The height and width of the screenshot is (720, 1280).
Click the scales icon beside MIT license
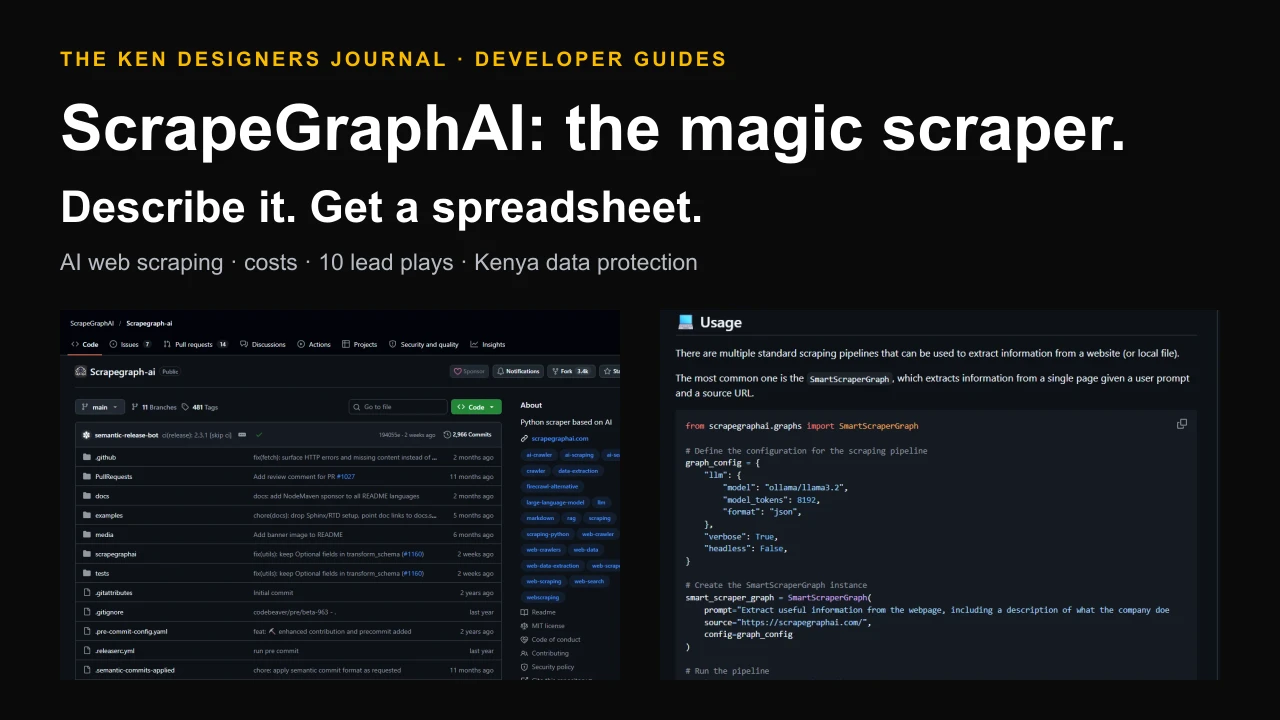(524, 626)
